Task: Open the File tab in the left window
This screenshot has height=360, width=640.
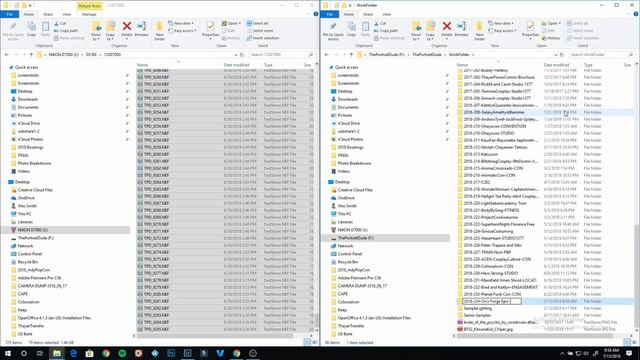Action: 9,14
